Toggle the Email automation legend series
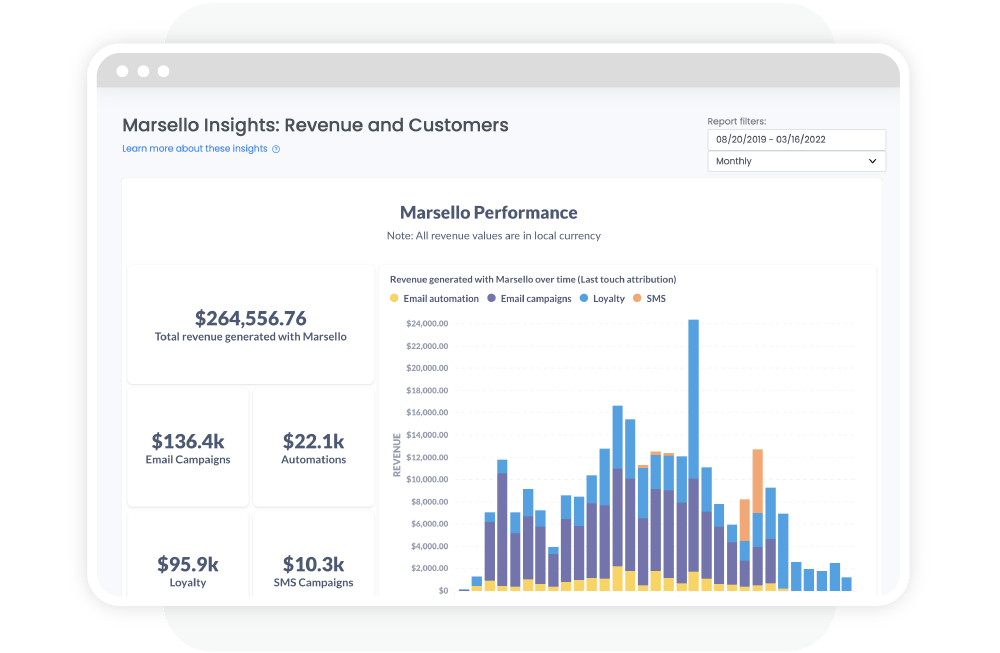The width and height of the screenshot is (1000, 653). point(434,298)
